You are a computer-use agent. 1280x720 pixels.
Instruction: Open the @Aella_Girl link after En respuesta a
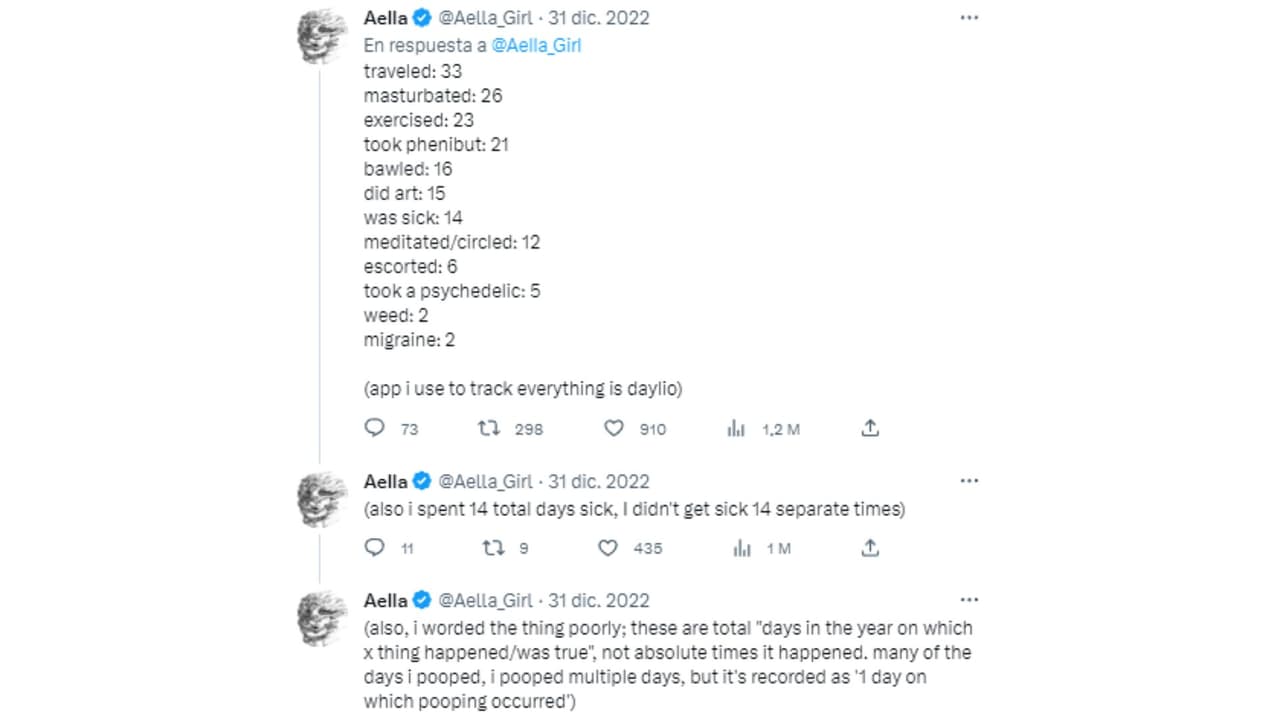click(537, 45)
